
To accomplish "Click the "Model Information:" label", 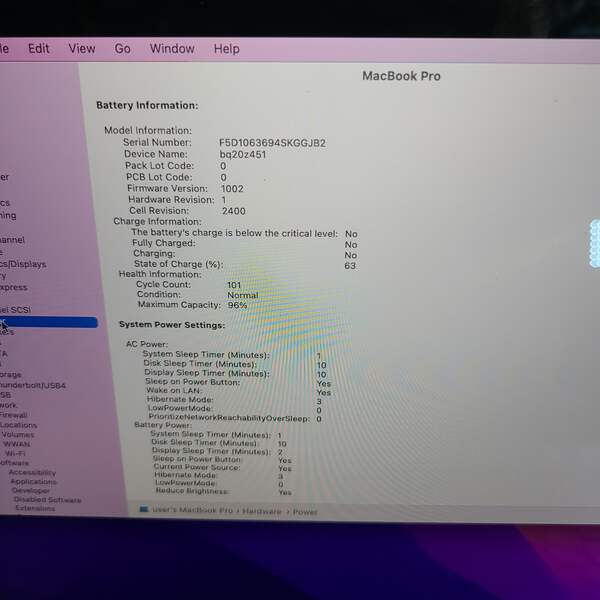I will pyautogui.click(x=148, y=130).
